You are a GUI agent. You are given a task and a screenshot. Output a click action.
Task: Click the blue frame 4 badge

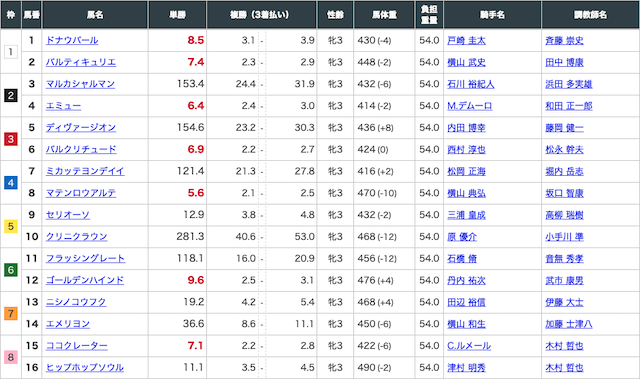point(11,183)
